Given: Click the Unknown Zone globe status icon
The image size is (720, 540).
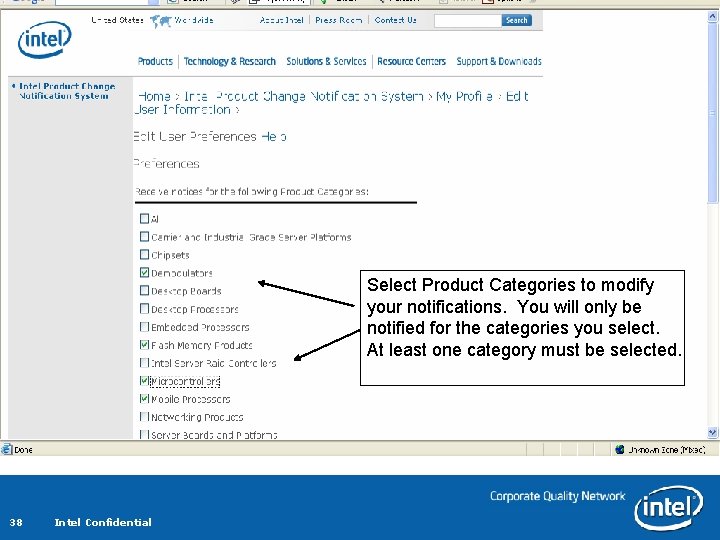Looking at the screenshot, I should [620, 450].
